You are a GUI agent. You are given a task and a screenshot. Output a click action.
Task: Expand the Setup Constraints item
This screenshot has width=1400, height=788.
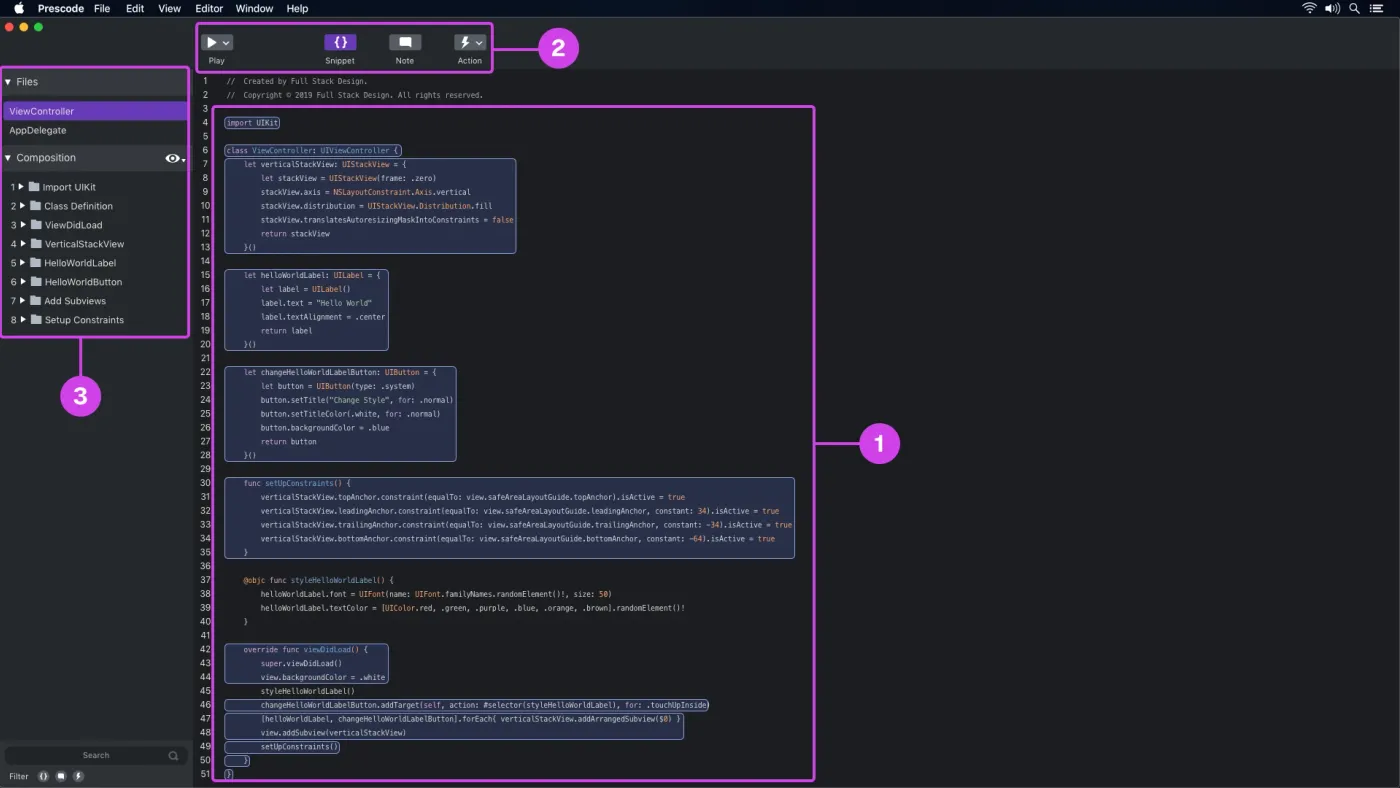(22, 320)
